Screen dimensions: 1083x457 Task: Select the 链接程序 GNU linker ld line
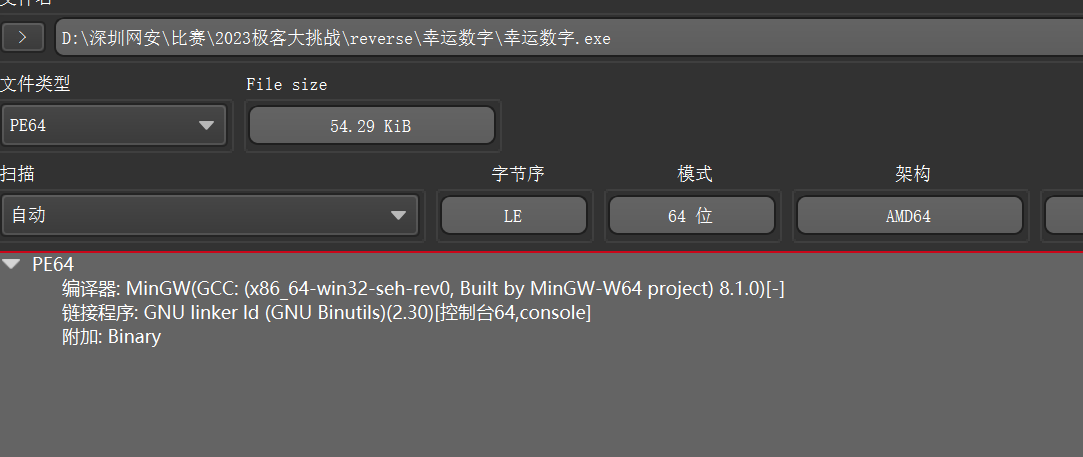326,313
